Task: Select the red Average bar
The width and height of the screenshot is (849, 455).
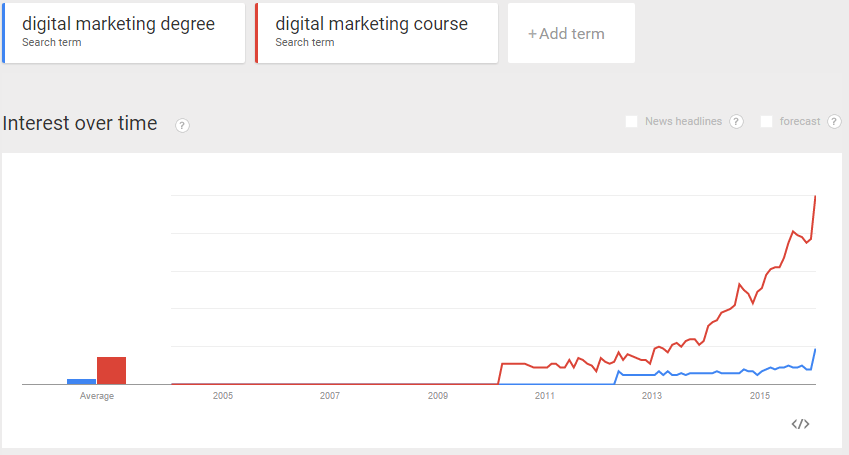Action: pos(112,370)
